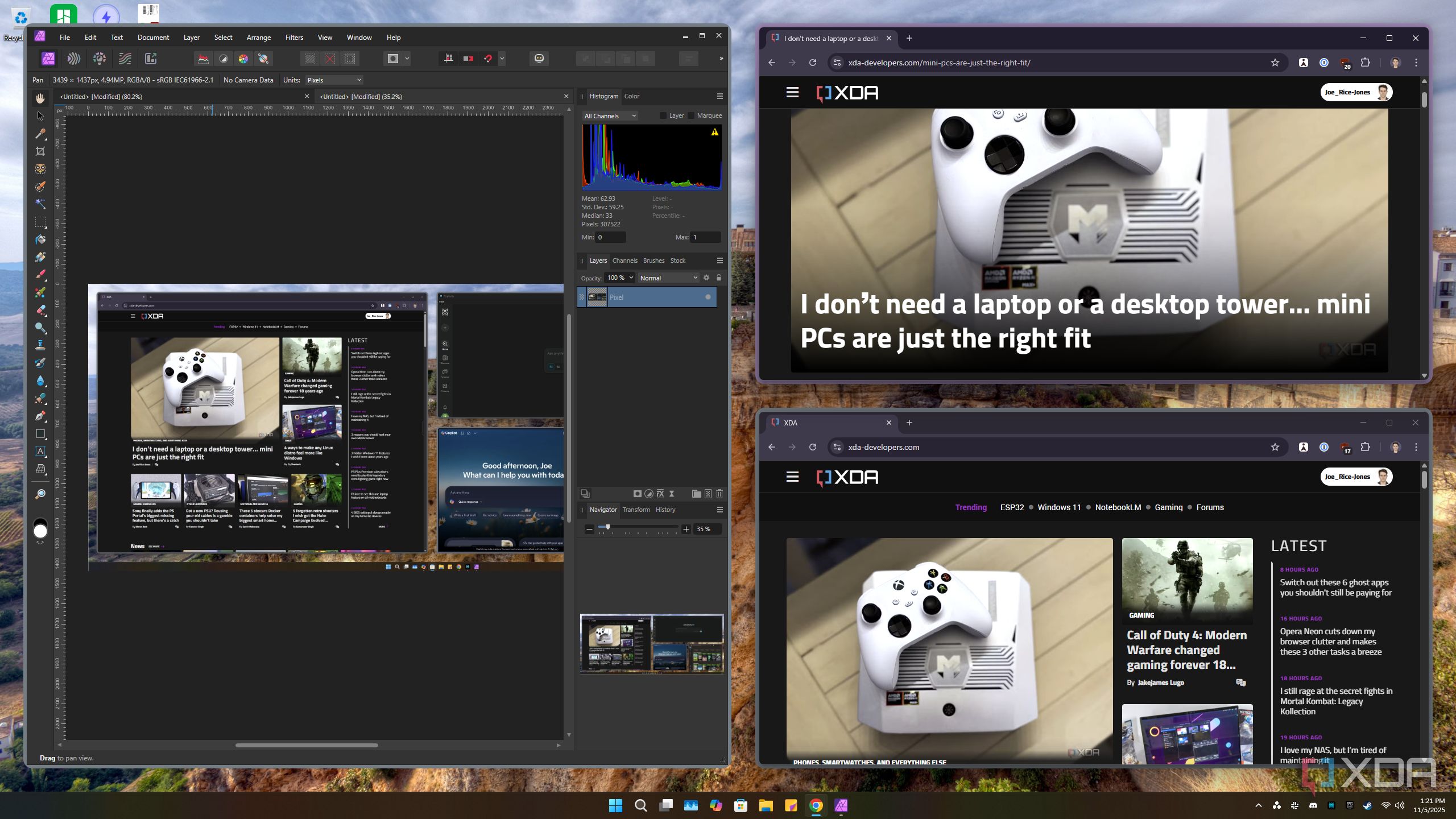The image size is (1456, 819).
Task: Switch to the Channels panel tab
Action: pos(624,260)
